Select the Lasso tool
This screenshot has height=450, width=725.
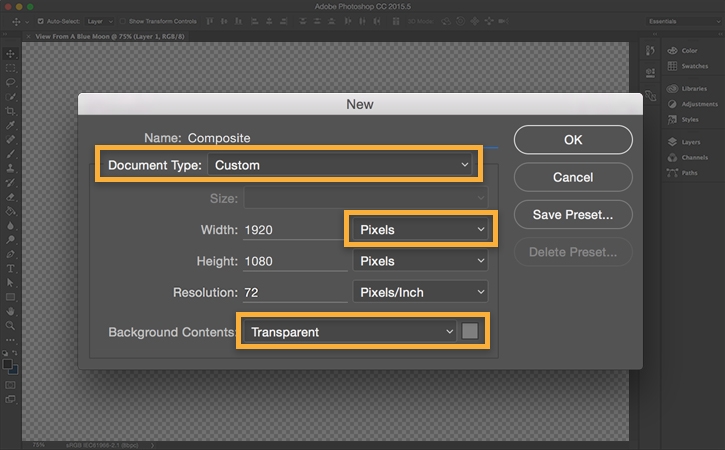click(11, 82)
